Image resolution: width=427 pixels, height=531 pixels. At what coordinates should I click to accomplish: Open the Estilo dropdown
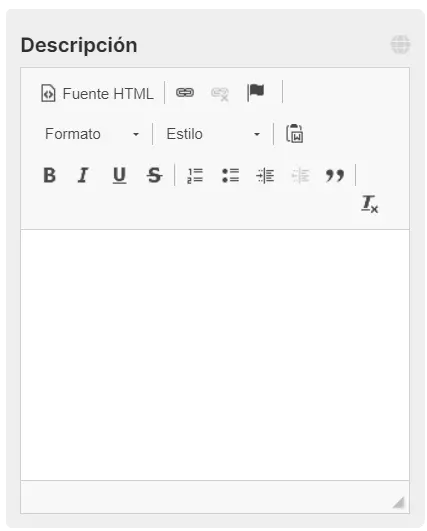[213, 134]
